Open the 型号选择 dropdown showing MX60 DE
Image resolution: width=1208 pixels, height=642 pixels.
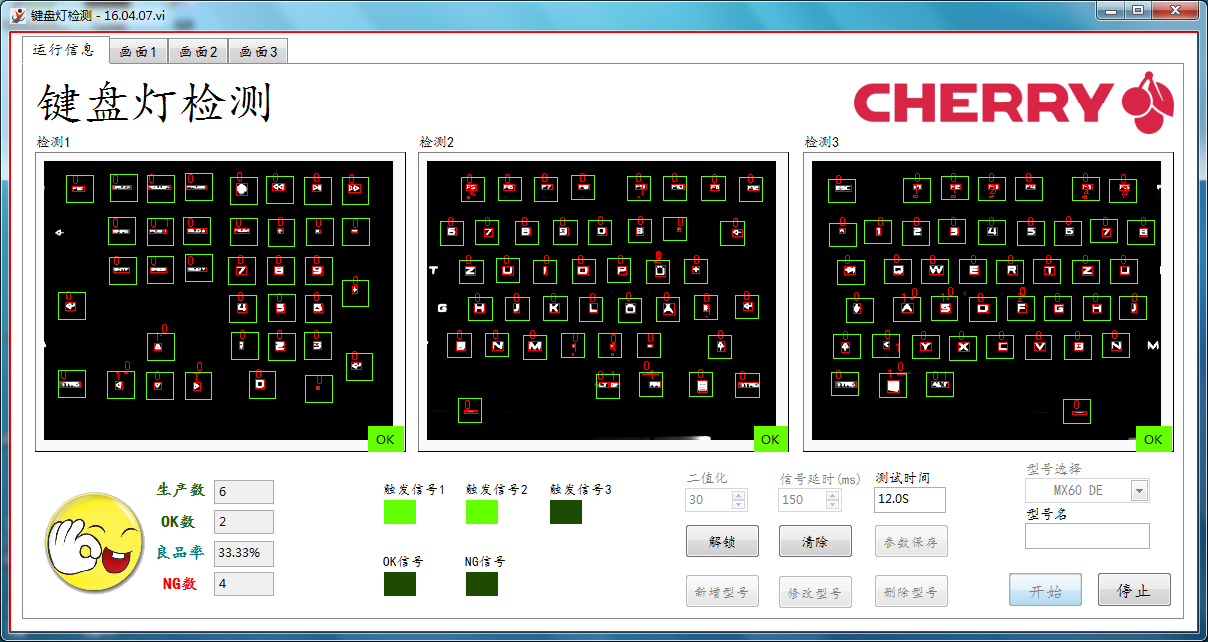tap(1139, 491)
